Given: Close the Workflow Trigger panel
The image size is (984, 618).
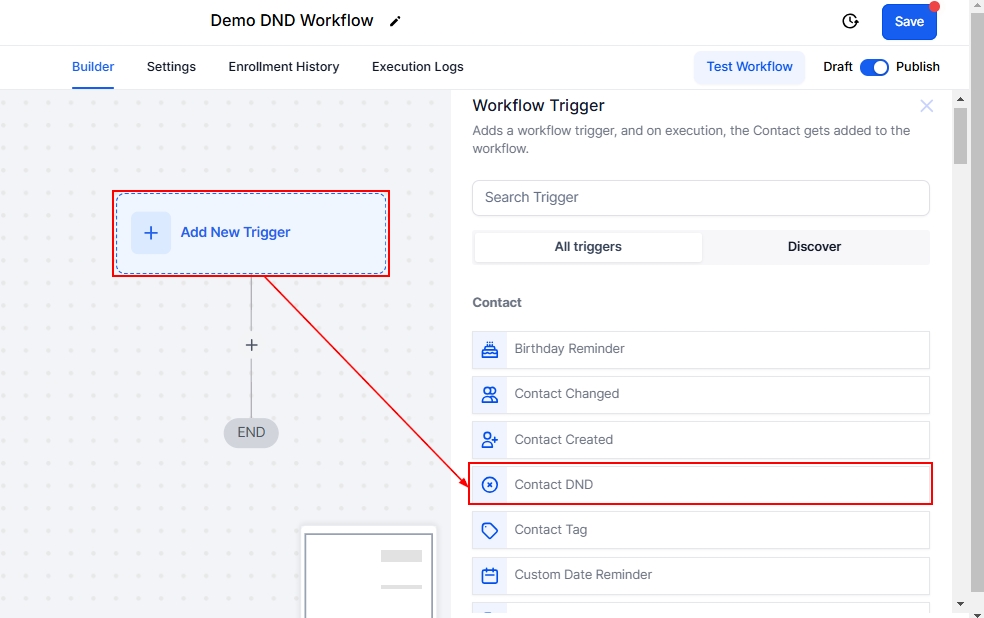Looking at the screenshot, I should coord(926,106).
